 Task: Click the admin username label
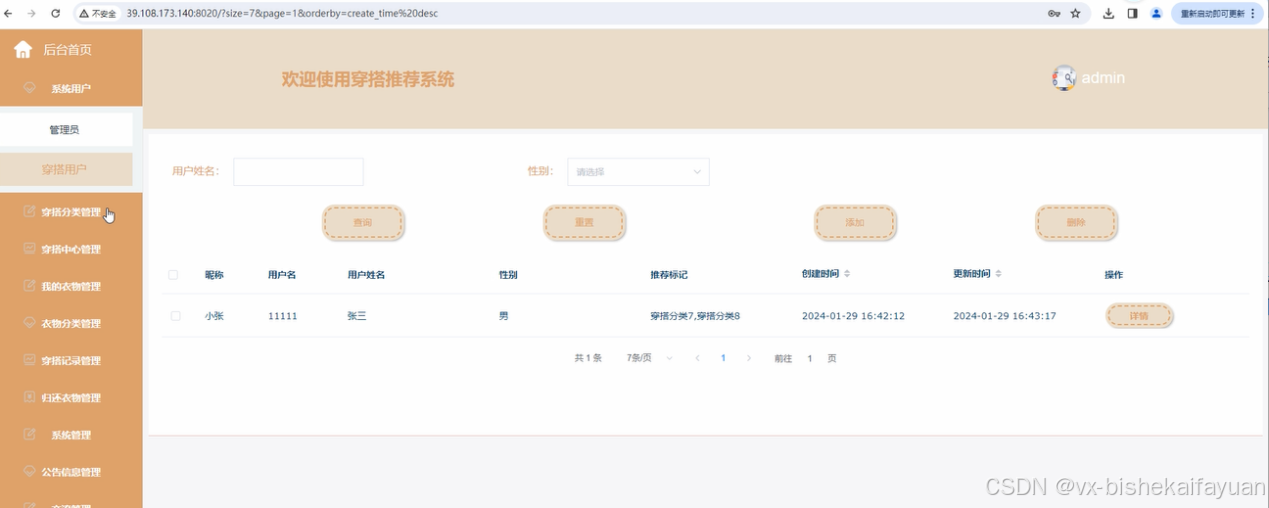click(1103, 78)
